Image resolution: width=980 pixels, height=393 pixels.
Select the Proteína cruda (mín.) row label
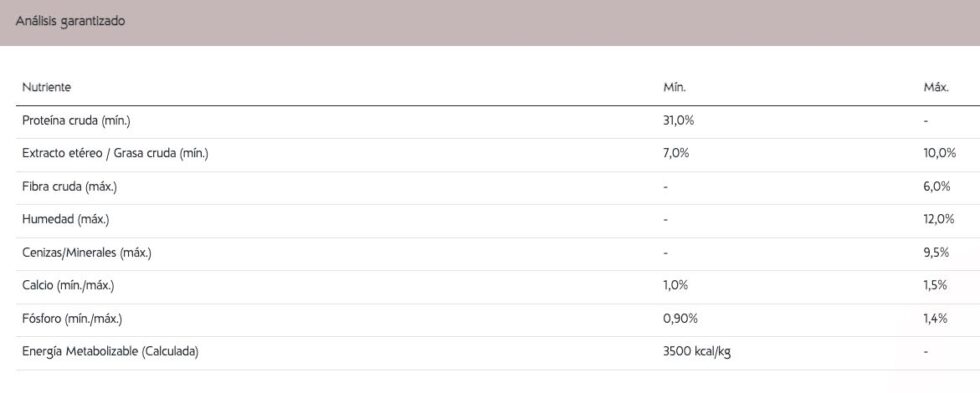tap(76, 121)
